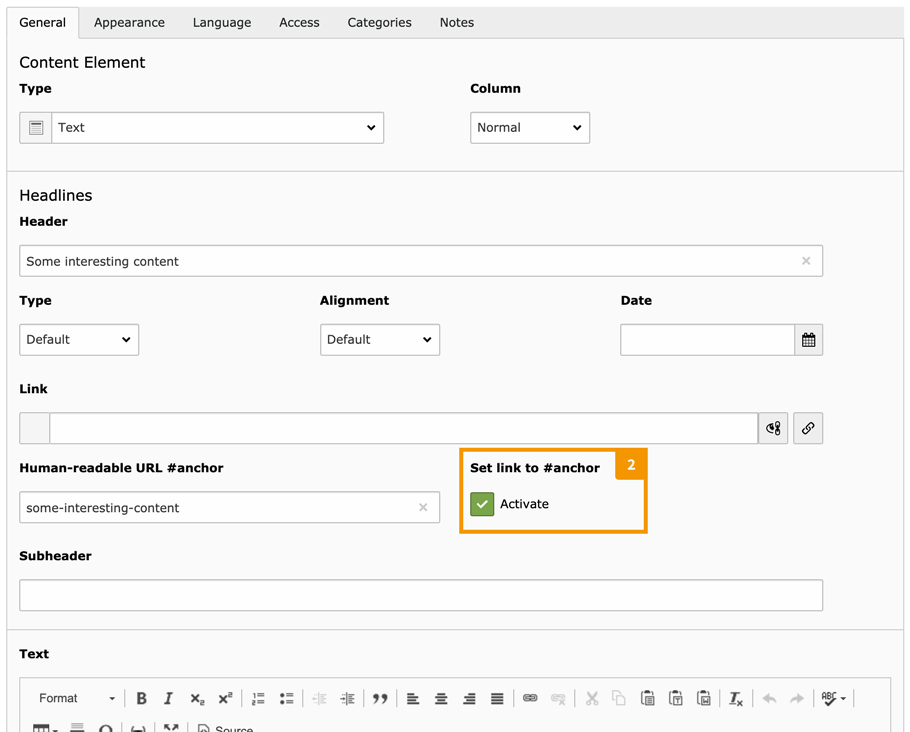
Task: Insert a numbered list
Action: point(258,698)
